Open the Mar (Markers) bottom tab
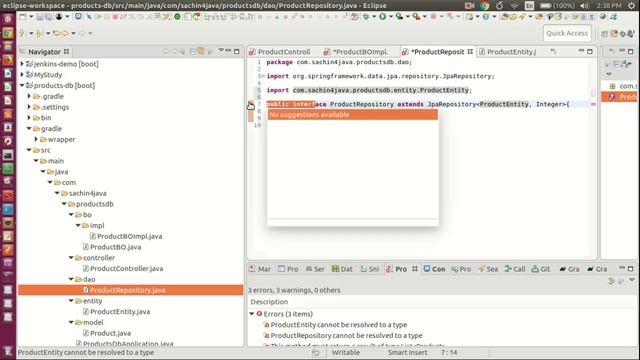 tap(260, 269)
